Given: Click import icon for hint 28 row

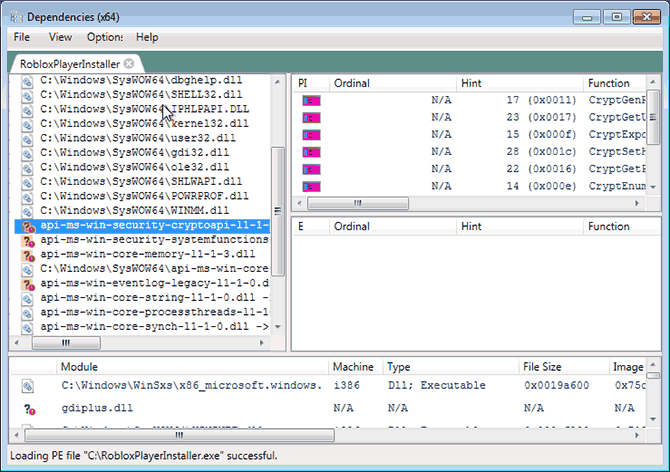Looking at the screenshot, I should pyautogui.click(x=311, y=152).
